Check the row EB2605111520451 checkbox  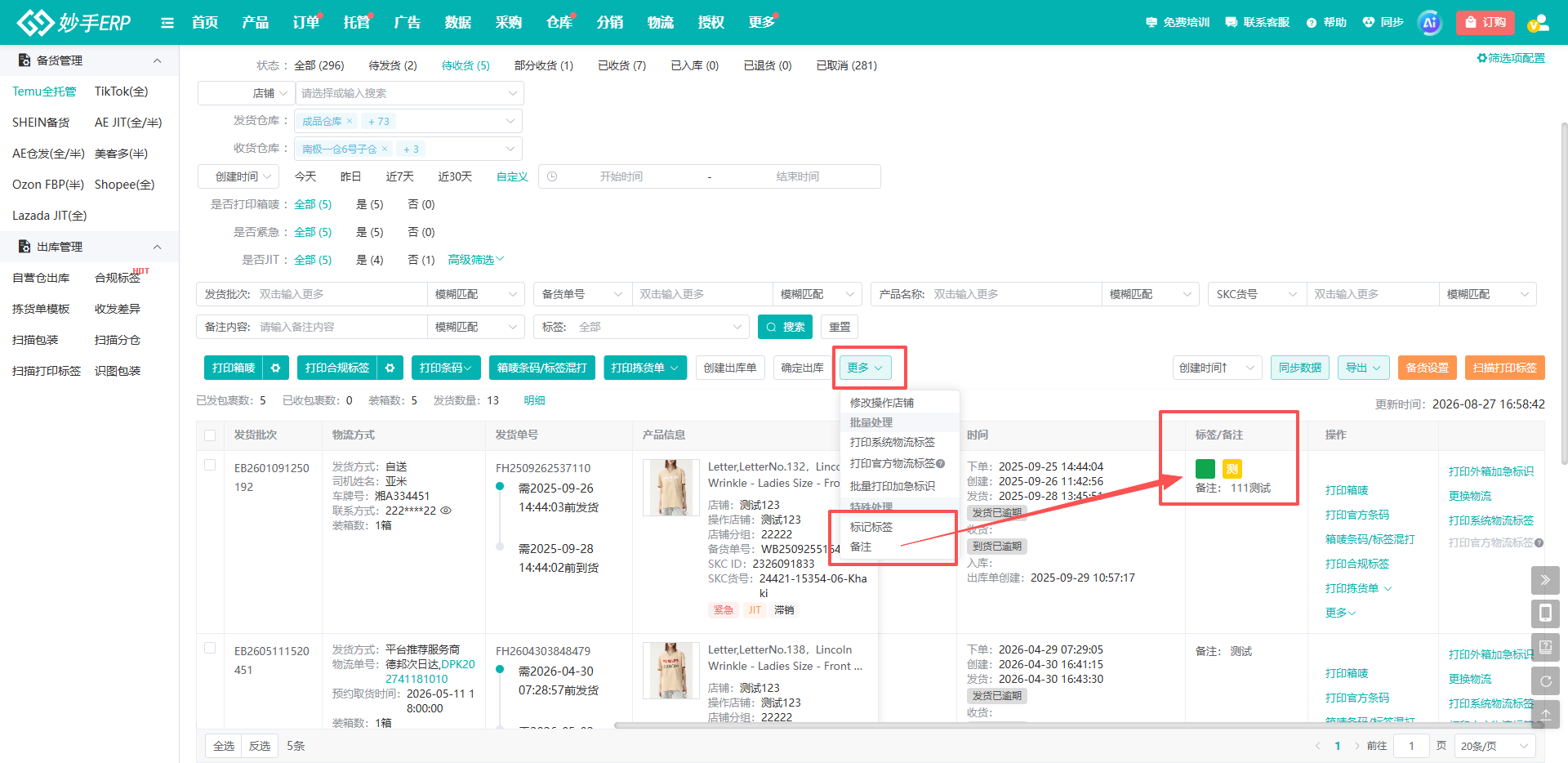210,648
